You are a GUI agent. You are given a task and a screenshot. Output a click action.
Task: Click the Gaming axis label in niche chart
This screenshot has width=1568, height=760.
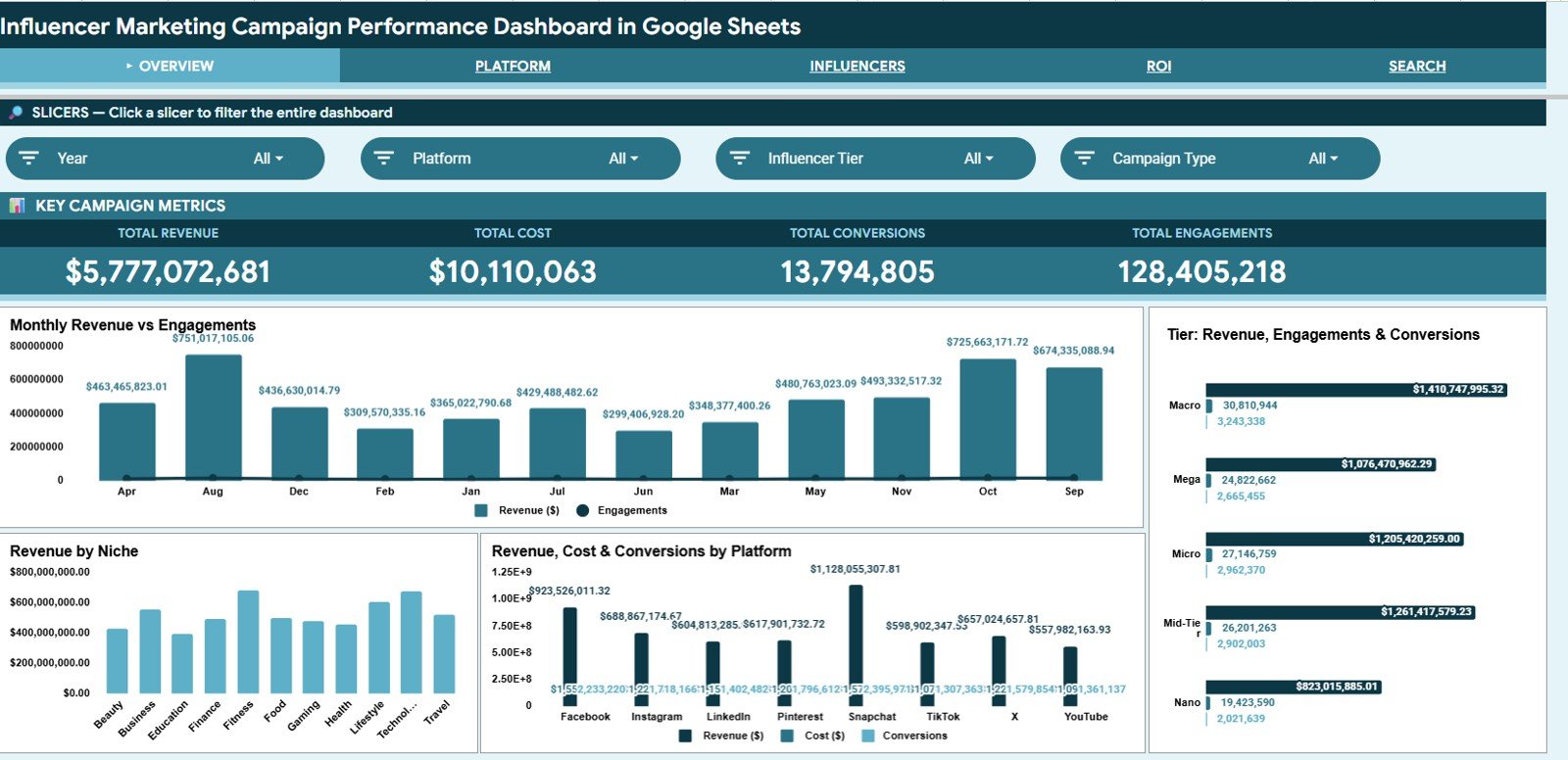tap(304, 716)
